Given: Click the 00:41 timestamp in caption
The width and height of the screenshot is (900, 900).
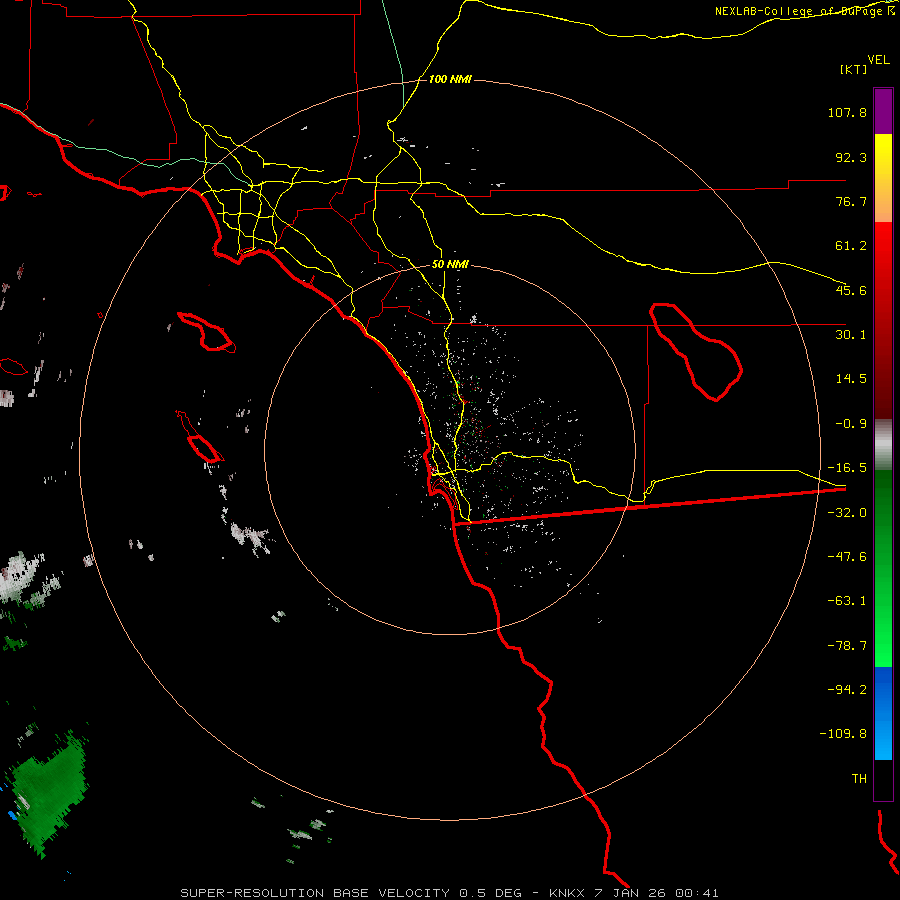Looking at the screenshot, I should pos(697,893).
